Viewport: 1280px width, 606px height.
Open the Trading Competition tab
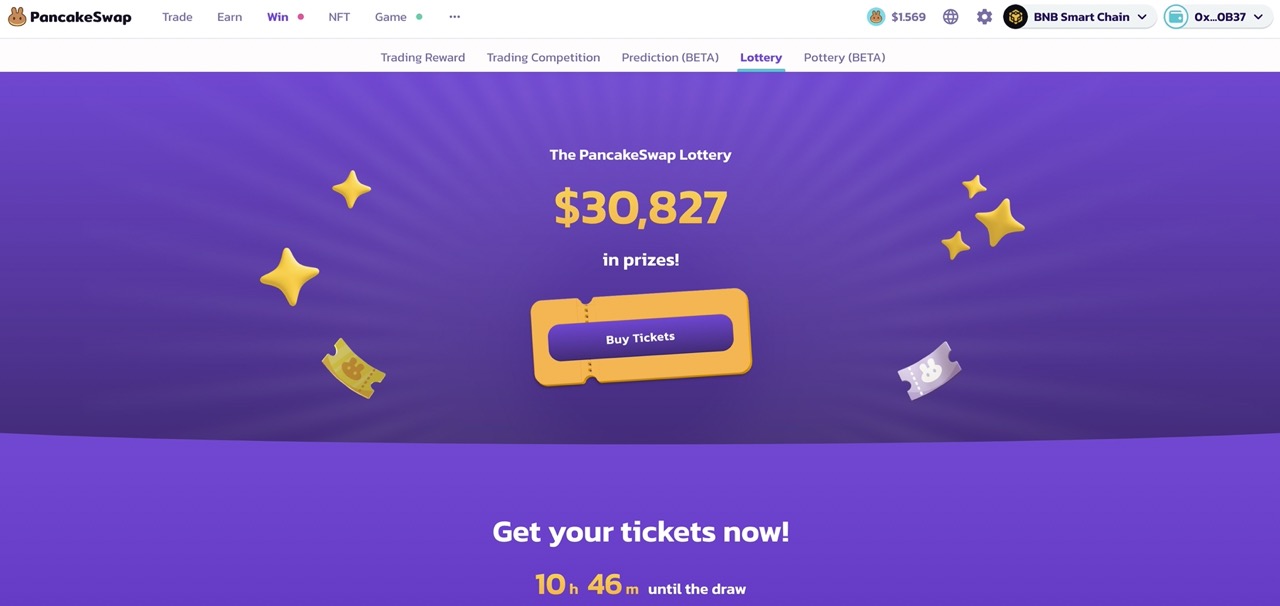click(543, 57)
